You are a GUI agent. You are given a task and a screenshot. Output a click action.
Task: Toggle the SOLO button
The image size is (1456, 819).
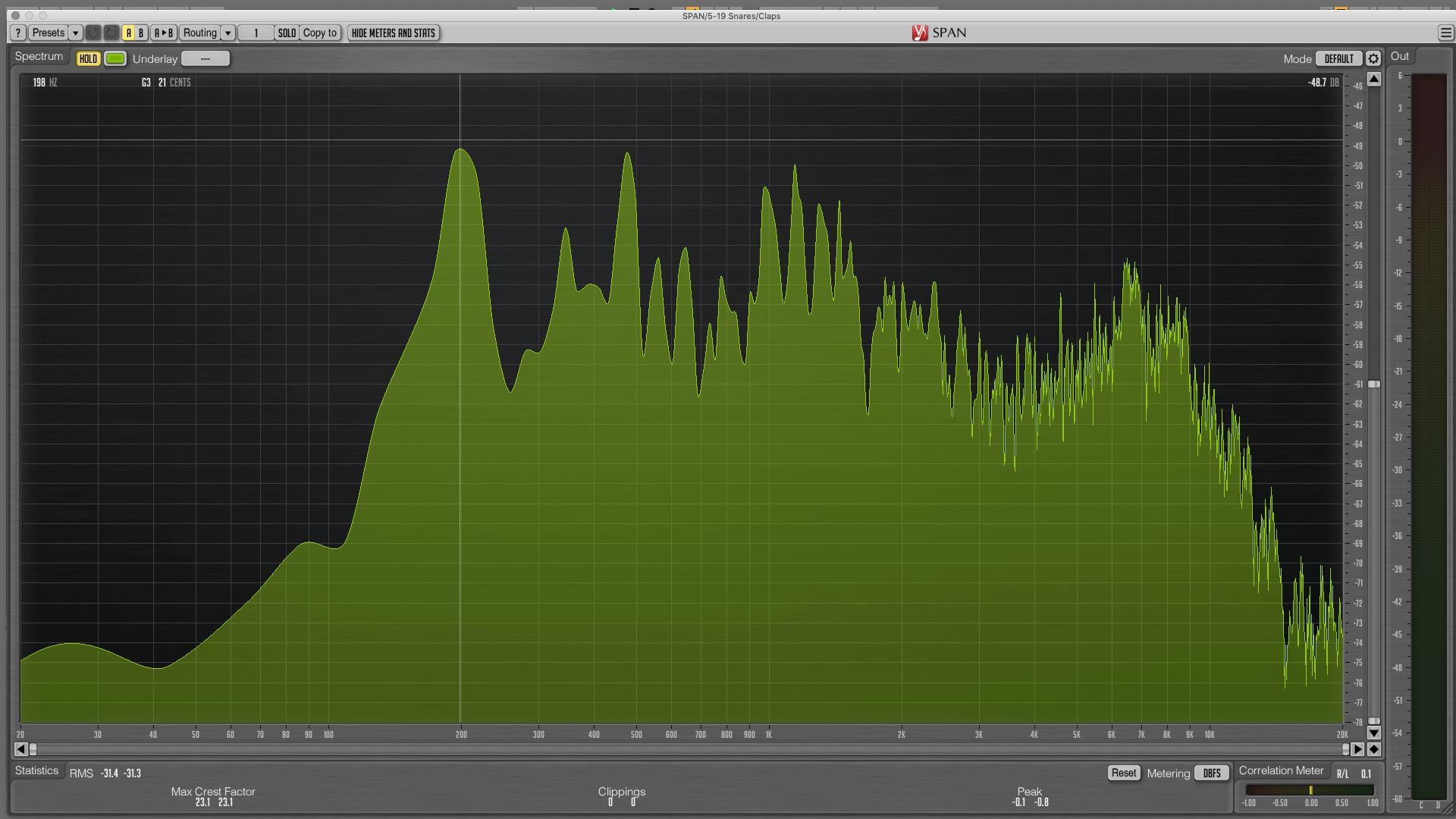(287, 33)
